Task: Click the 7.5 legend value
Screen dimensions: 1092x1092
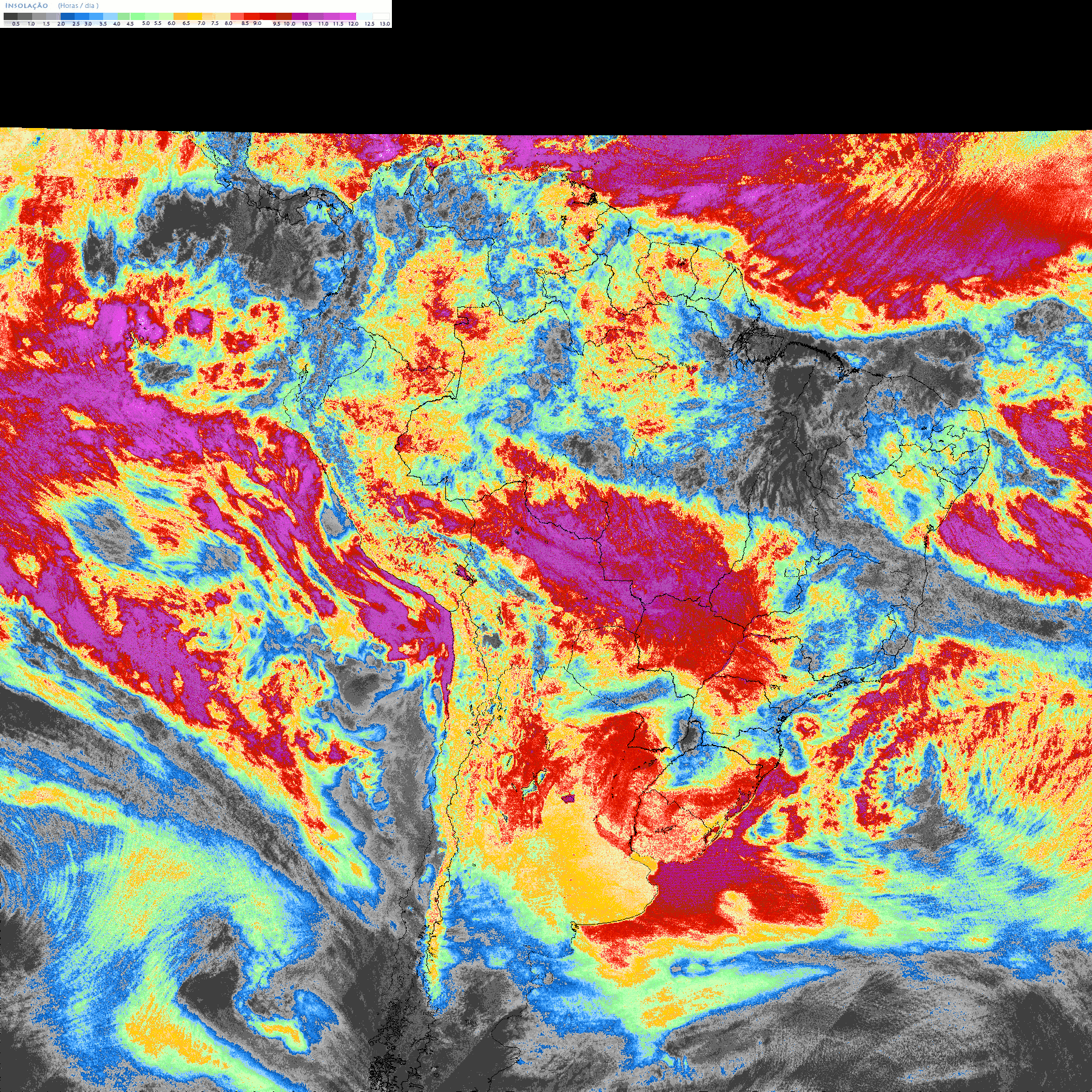Action: click(215, 23)
